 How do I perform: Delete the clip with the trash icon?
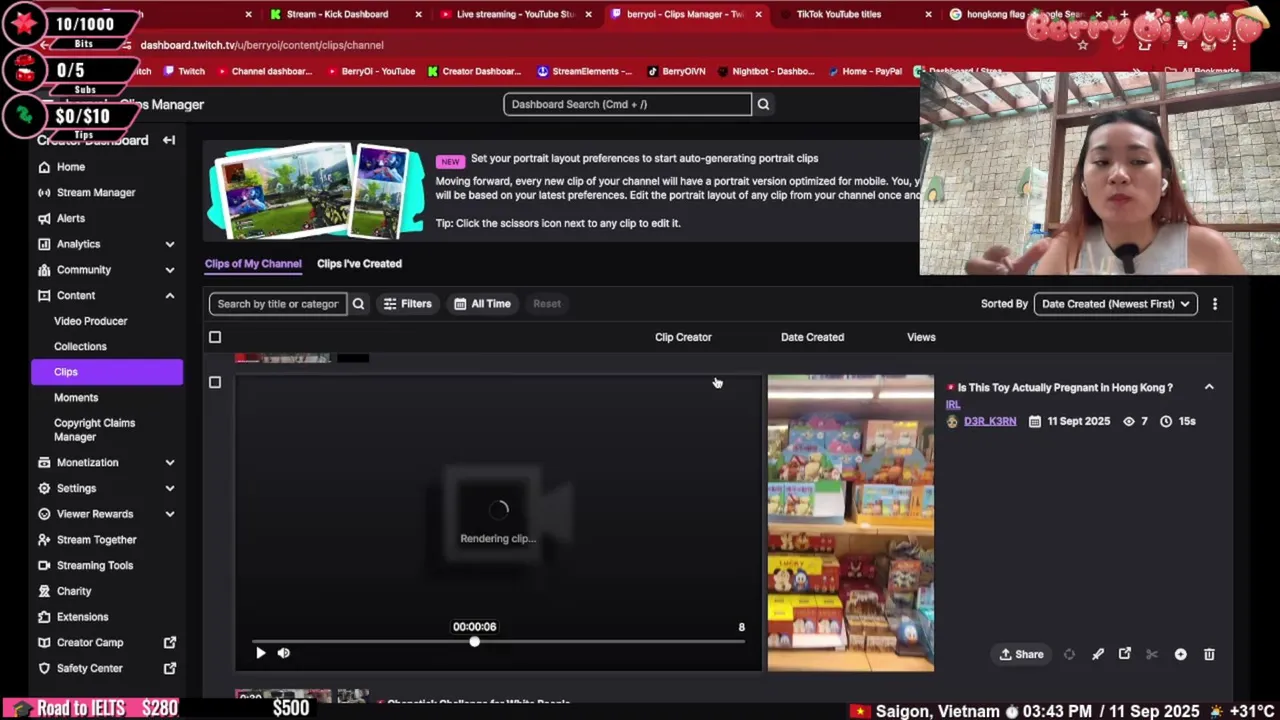[x=1209, y=654]
